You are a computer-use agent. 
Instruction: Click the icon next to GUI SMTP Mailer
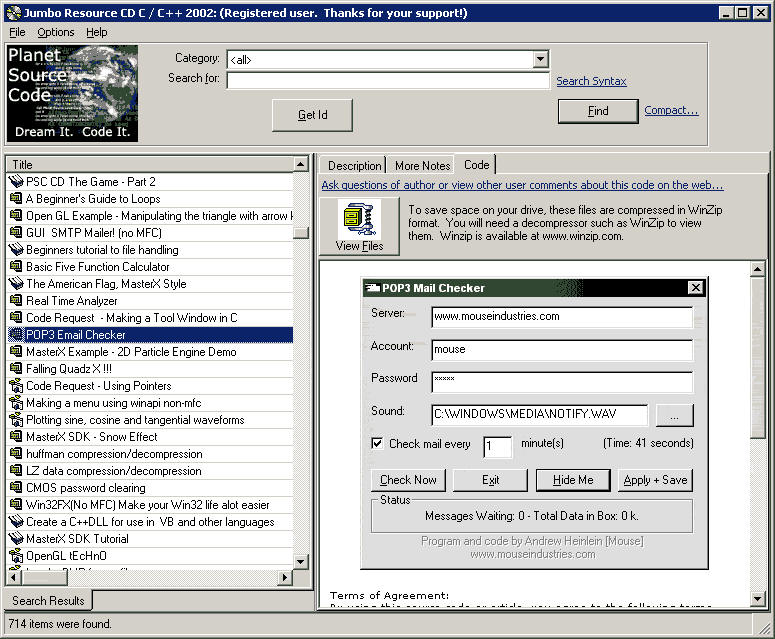pos(16,232)
